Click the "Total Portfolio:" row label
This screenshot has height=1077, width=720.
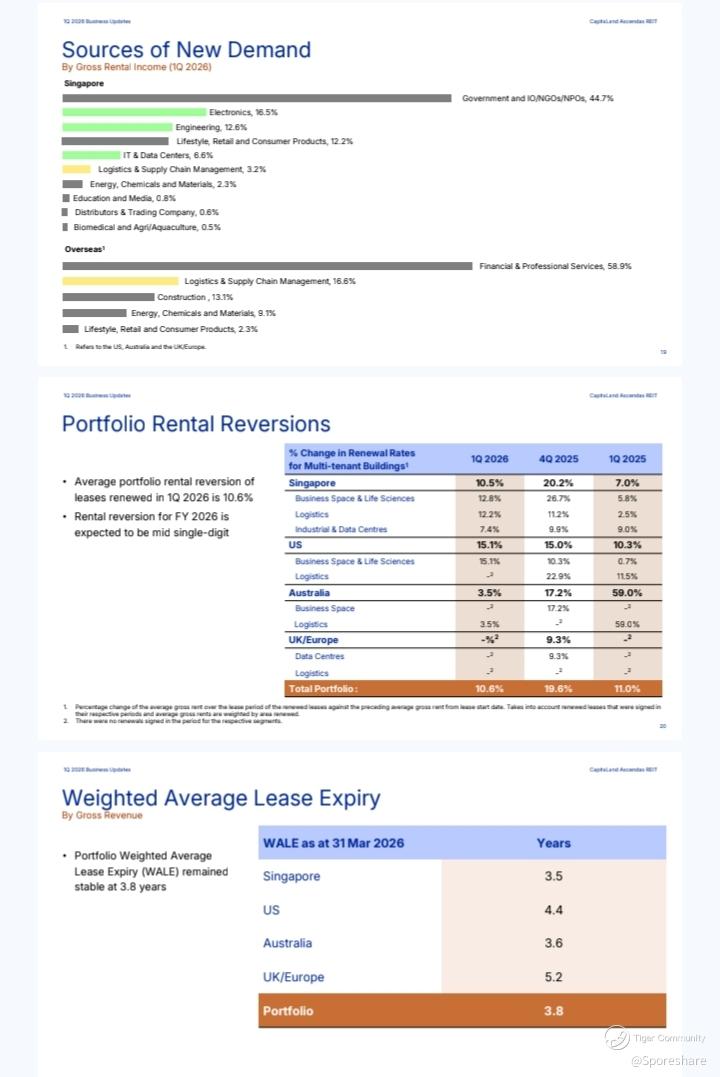(x=323, y=689)
